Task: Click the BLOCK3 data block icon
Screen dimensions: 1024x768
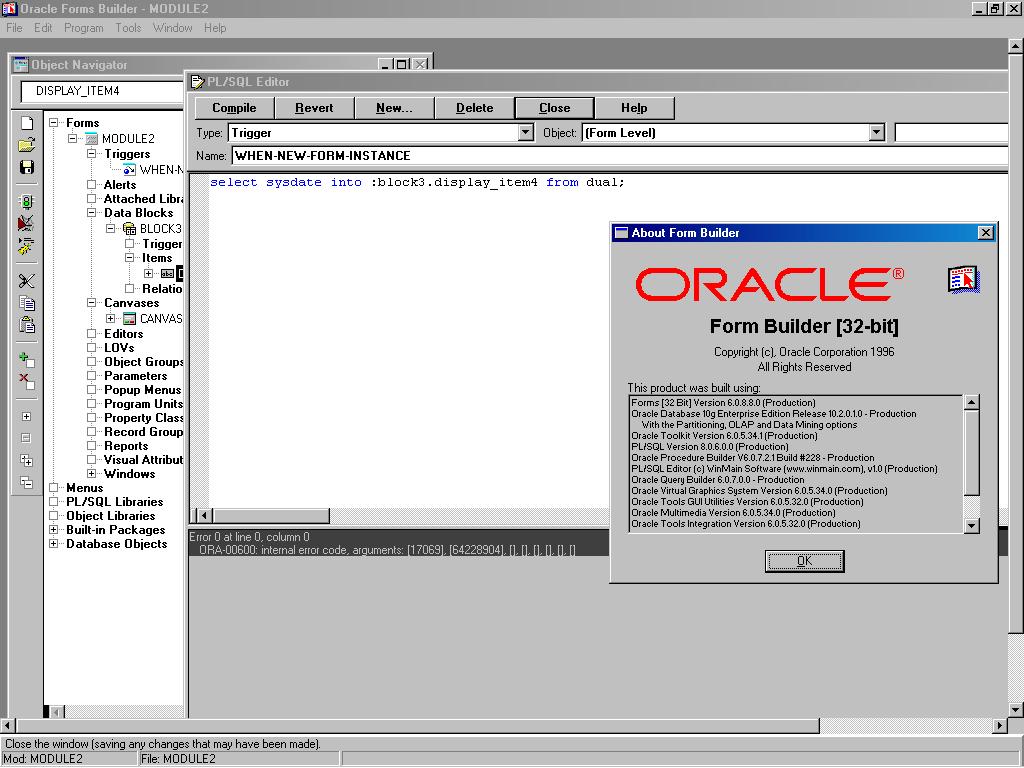Action: [x=129, y=229]
